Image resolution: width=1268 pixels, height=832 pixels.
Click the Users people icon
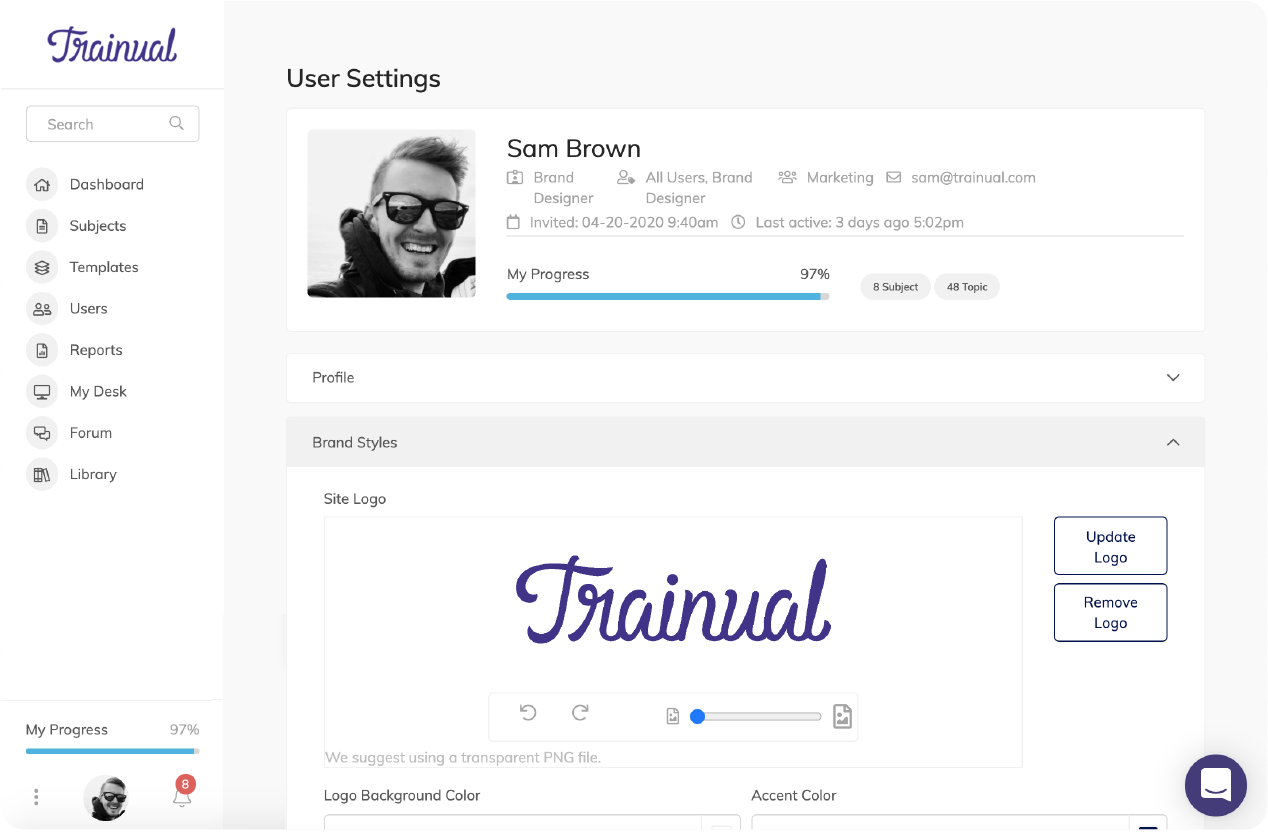(x=42, y=309)
